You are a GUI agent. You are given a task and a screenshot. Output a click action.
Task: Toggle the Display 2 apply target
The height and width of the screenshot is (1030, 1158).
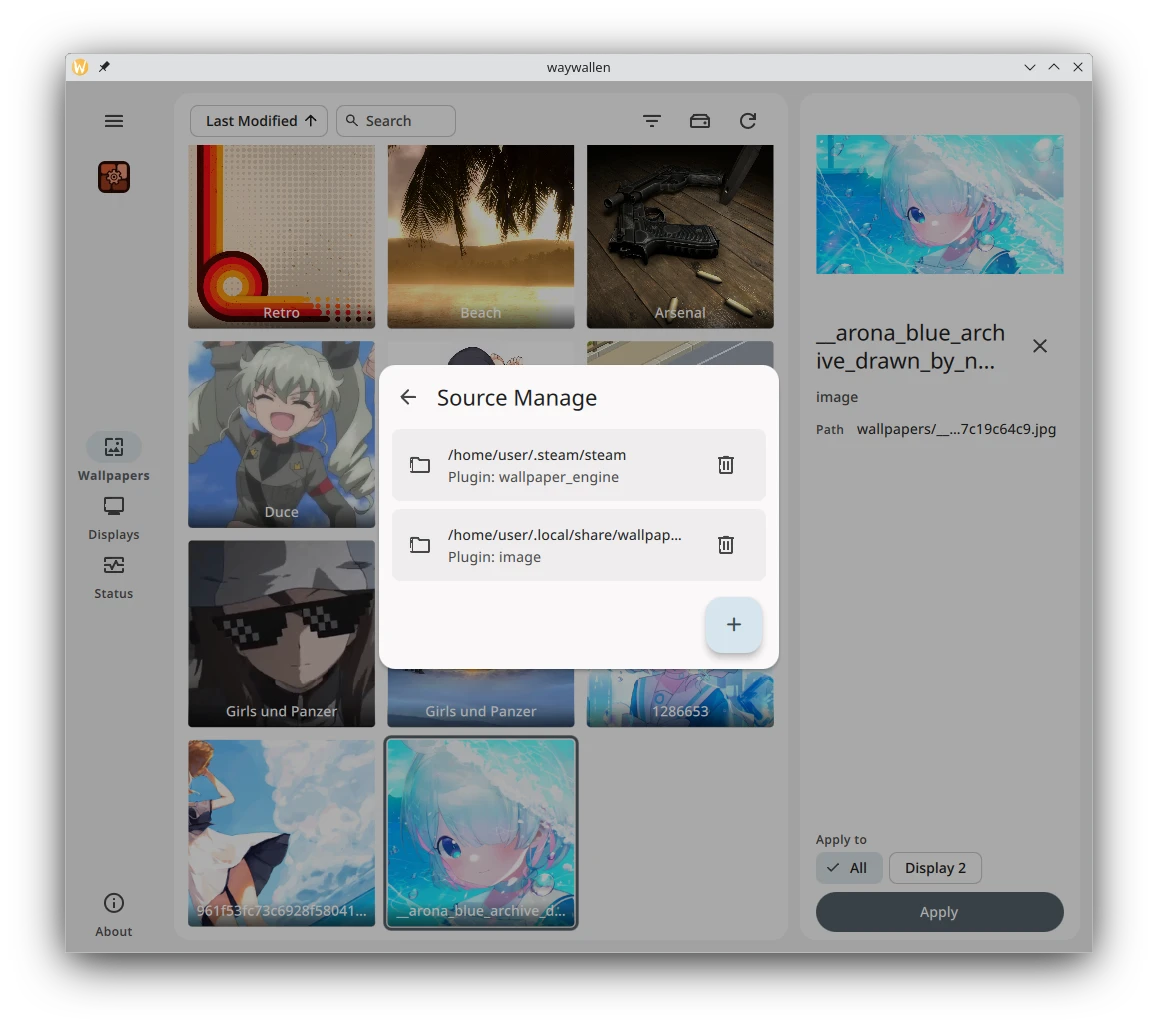click(x=935, y=868)
